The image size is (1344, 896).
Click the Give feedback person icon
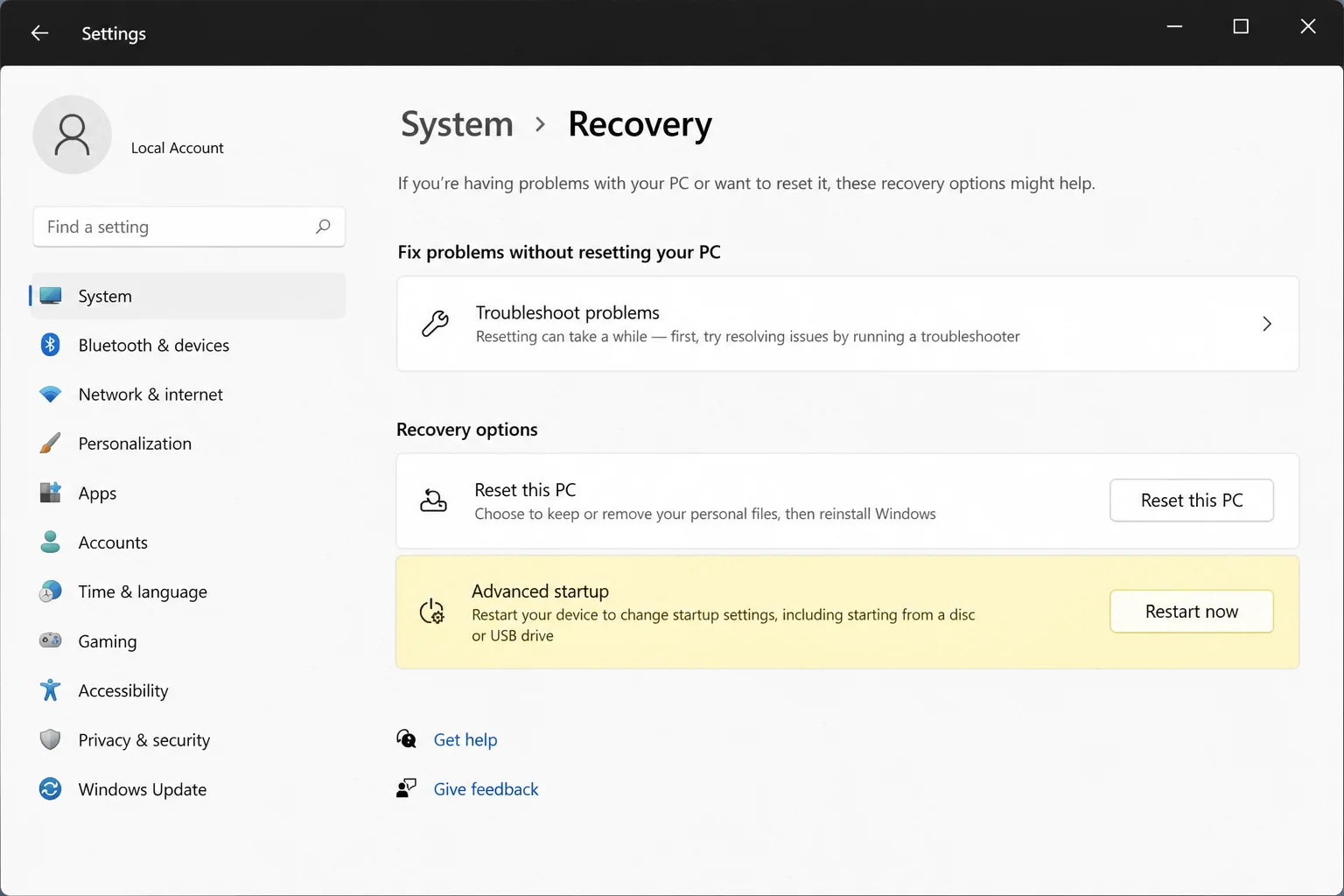click(x=406, y=788)
